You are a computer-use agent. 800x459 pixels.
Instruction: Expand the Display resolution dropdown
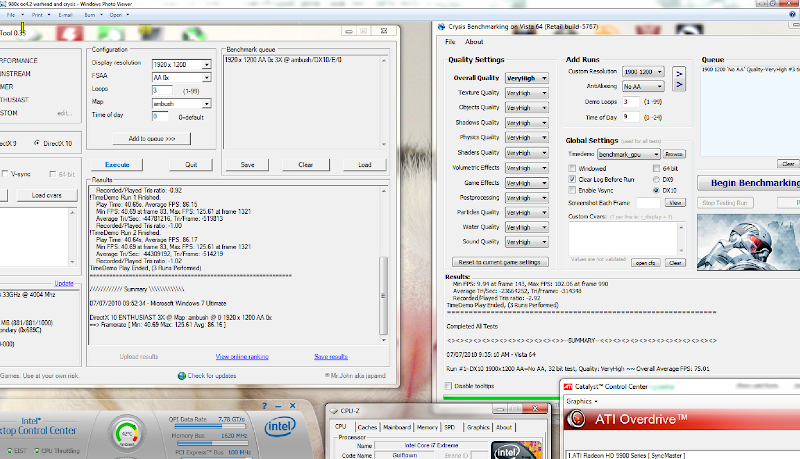206,65
